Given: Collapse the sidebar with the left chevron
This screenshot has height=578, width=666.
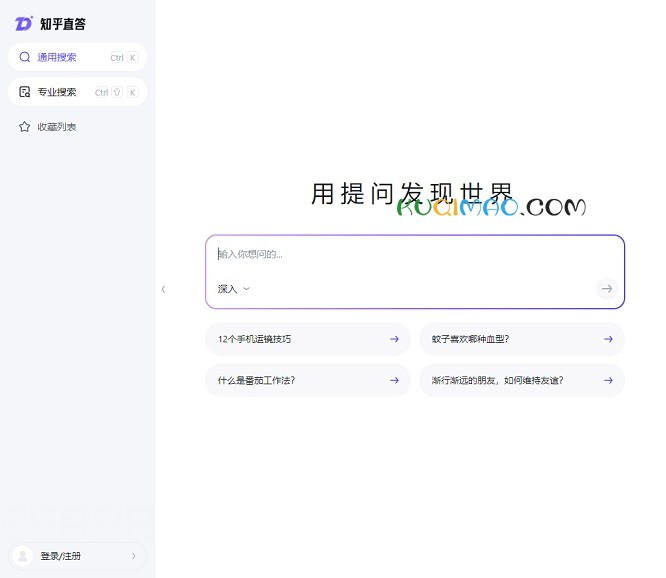Looking at the screenshot, I should tap(164, 289).
